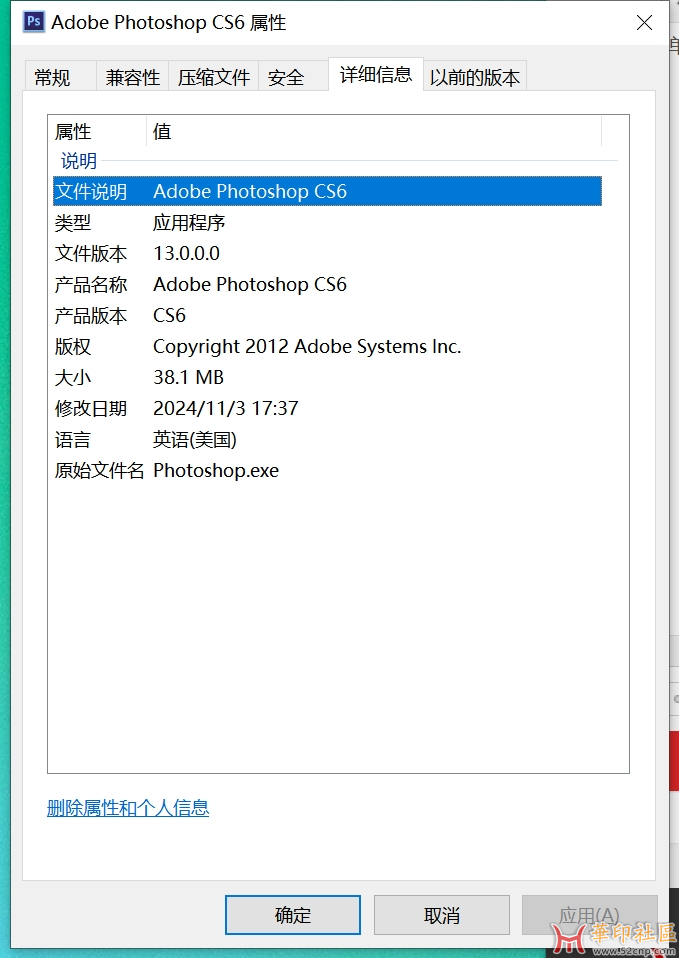This screenshot has width=679, height=958.
Task: Click the 38.1 MB size value
Action: coord(188,377)
